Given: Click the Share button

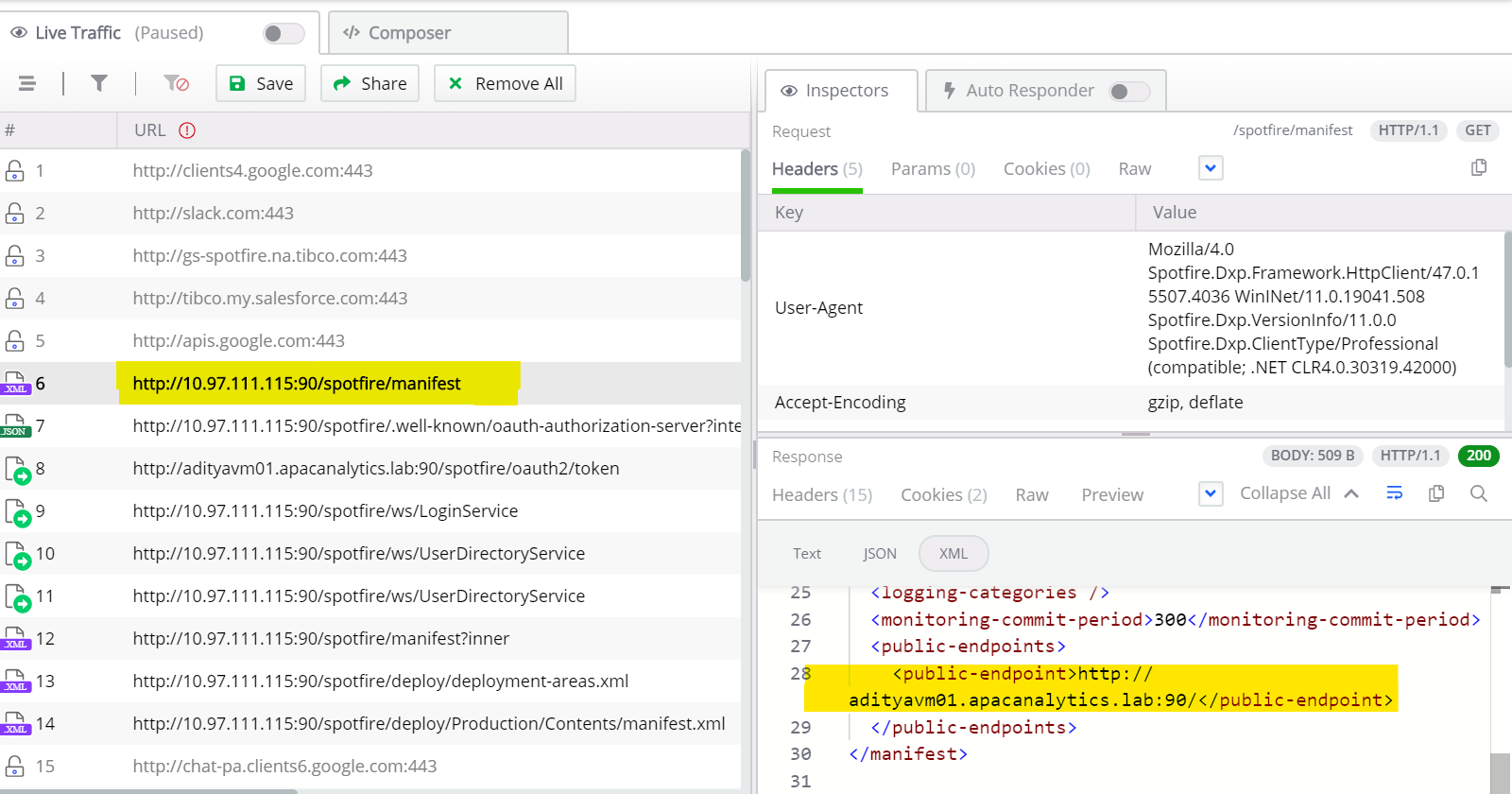Looking at the screenshot, I should pyautogui.click(x=369, y=83).
